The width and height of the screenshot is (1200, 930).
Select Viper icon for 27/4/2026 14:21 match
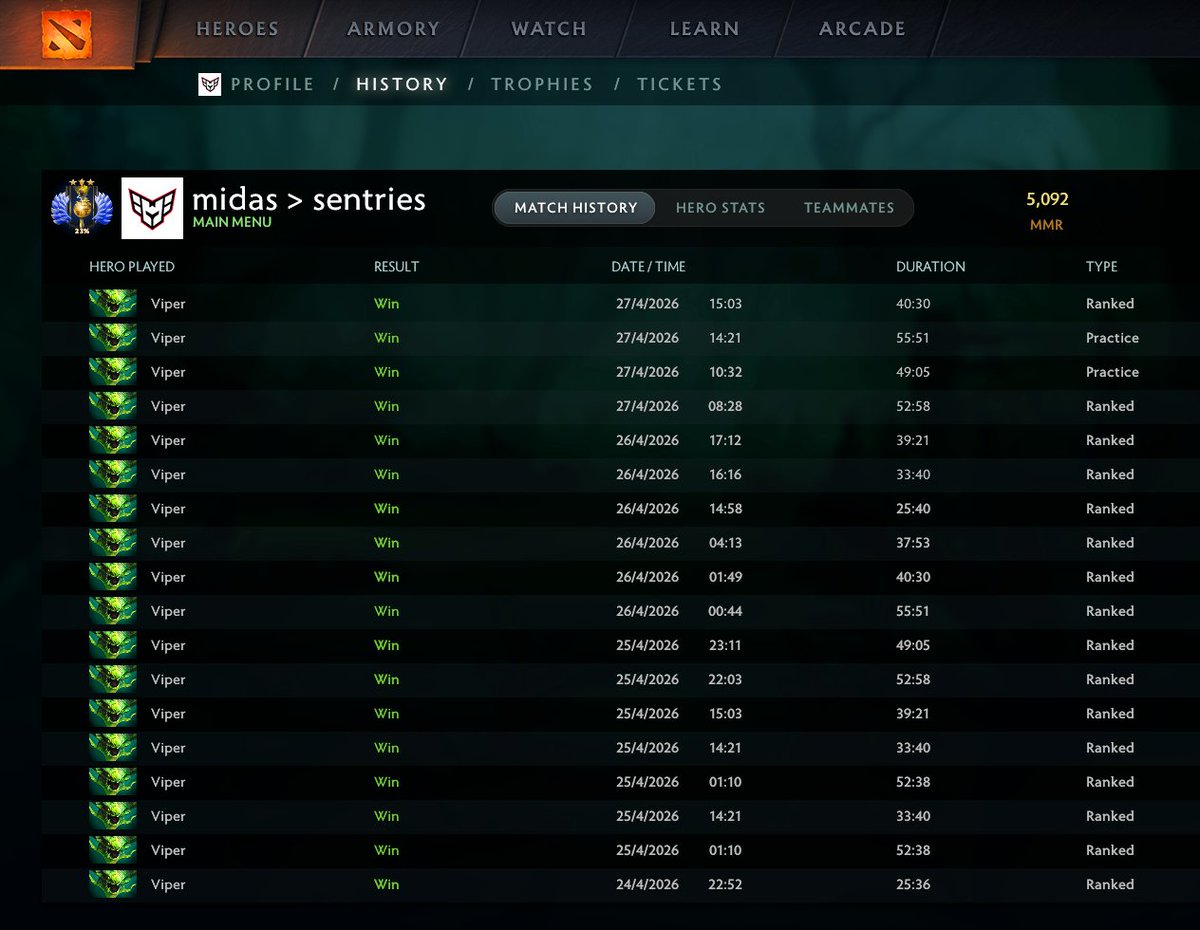coord(113,337)
